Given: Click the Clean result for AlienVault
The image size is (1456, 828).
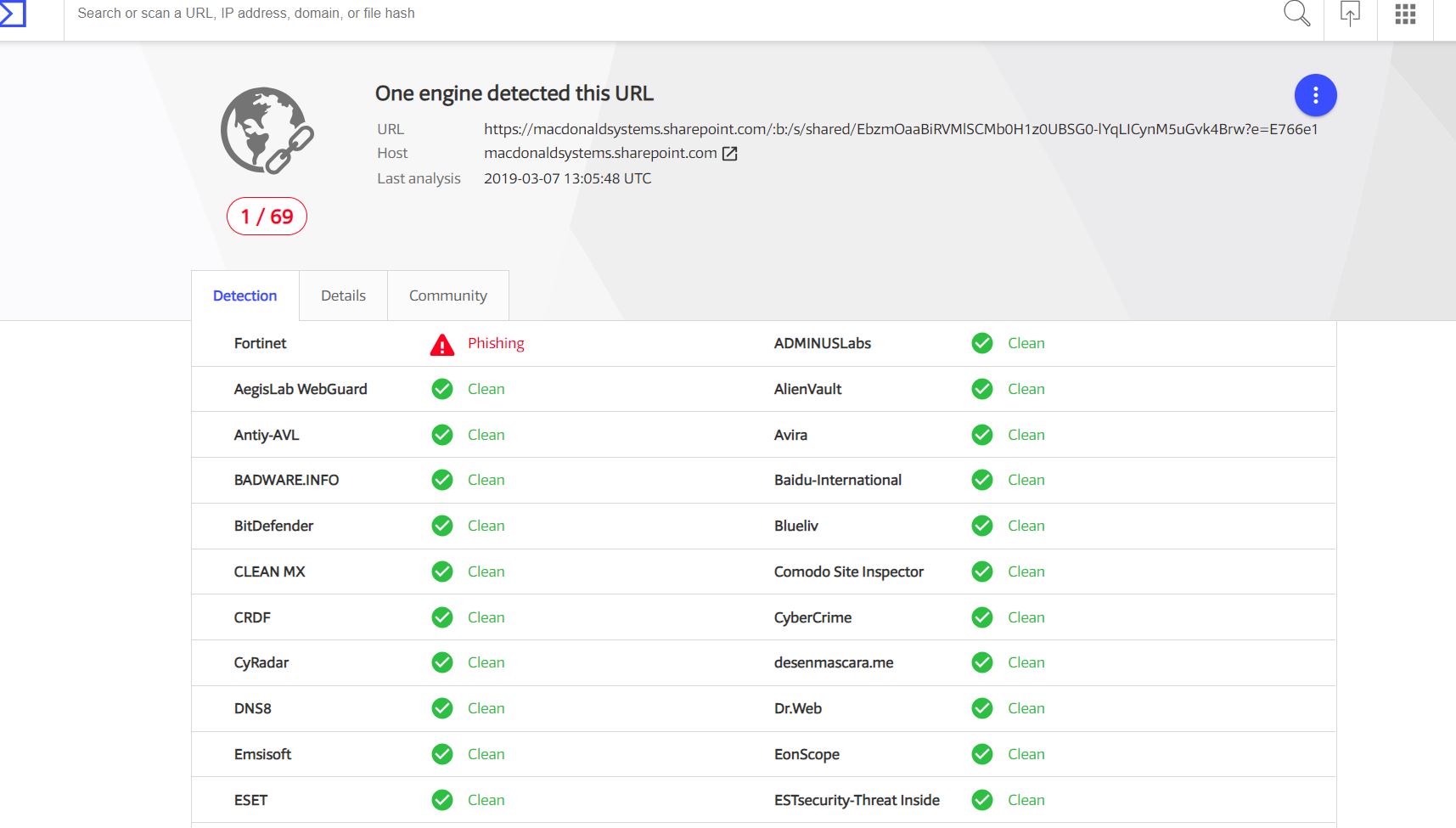Looking at the screenshot, I should [x=1026, y=389].
